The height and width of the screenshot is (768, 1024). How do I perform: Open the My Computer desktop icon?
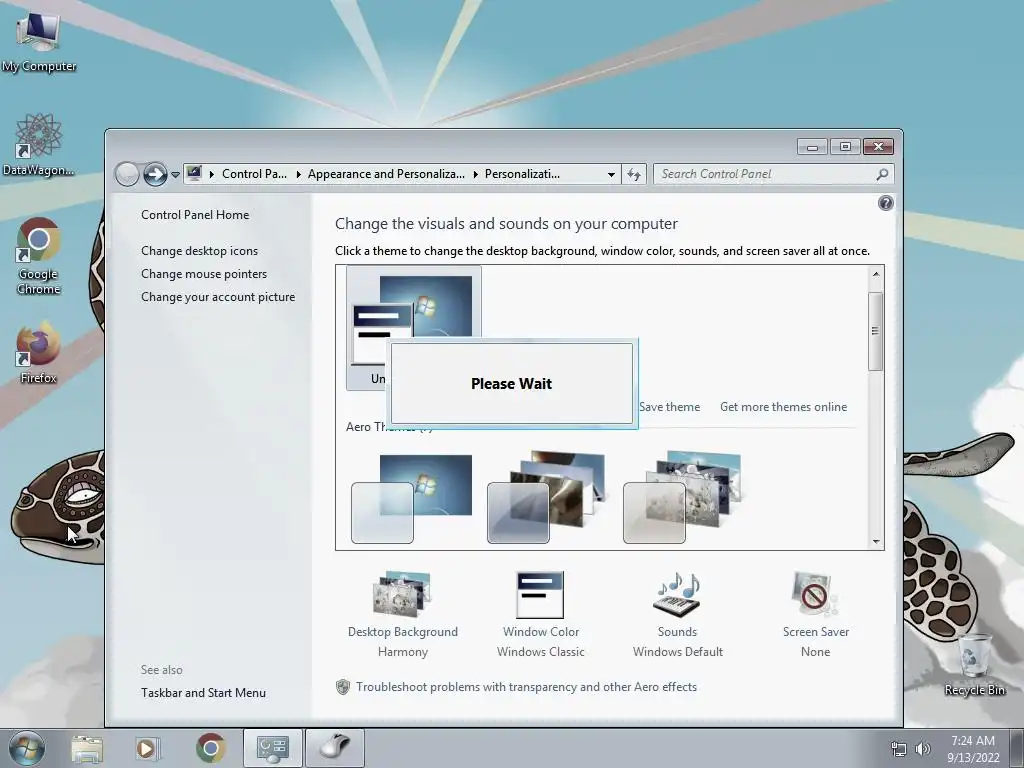coord(39,40)
